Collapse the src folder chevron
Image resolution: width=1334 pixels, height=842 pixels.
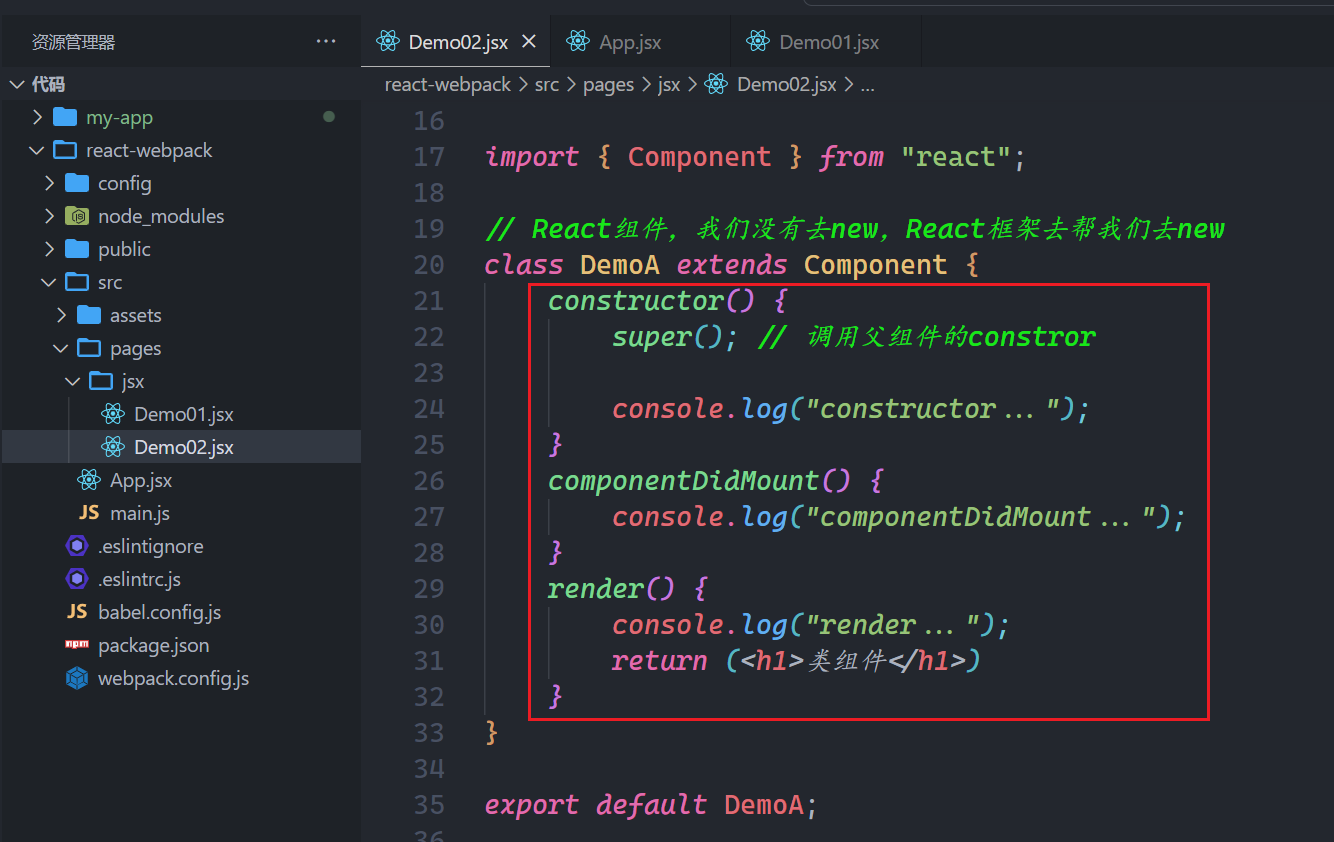click(x=49, y=282)
